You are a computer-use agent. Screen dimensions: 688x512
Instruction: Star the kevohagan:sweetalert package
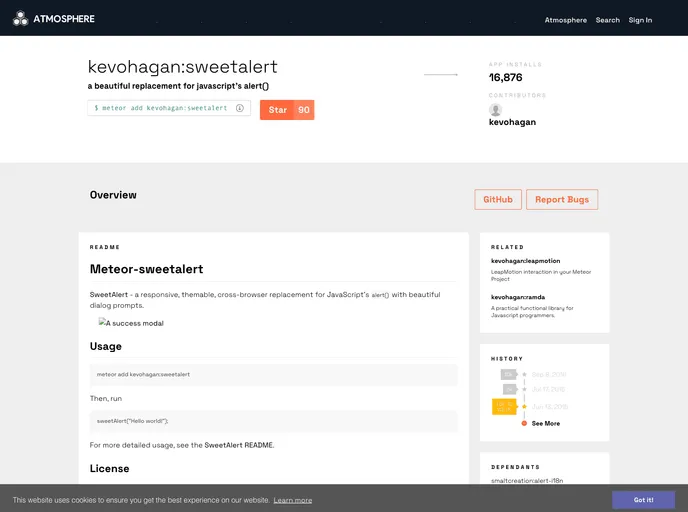click(x=277, y=110)
